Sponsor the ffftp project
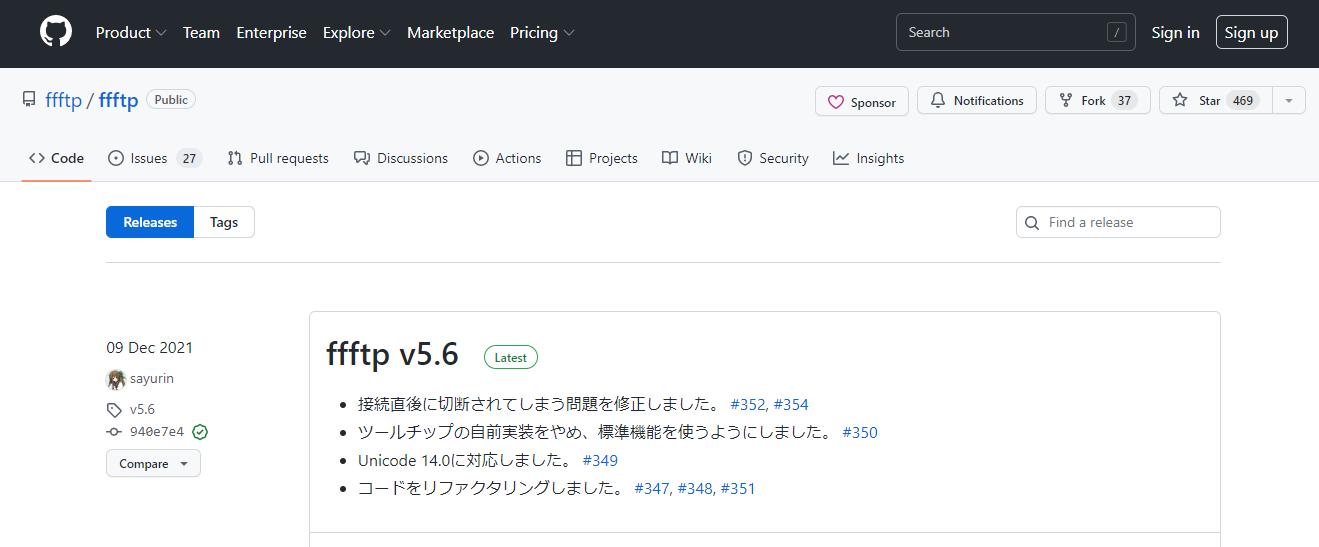This screenshot has width=1319, height=547. pos(862,101)
